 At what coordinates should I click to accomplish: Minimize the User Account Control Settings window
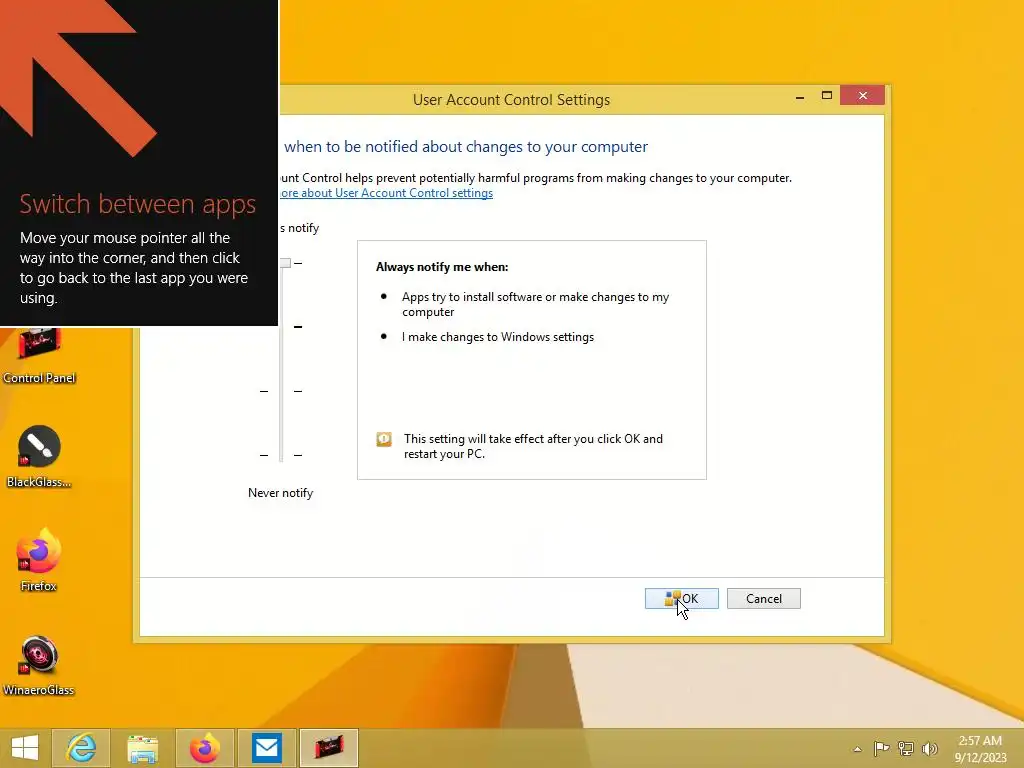799,96
